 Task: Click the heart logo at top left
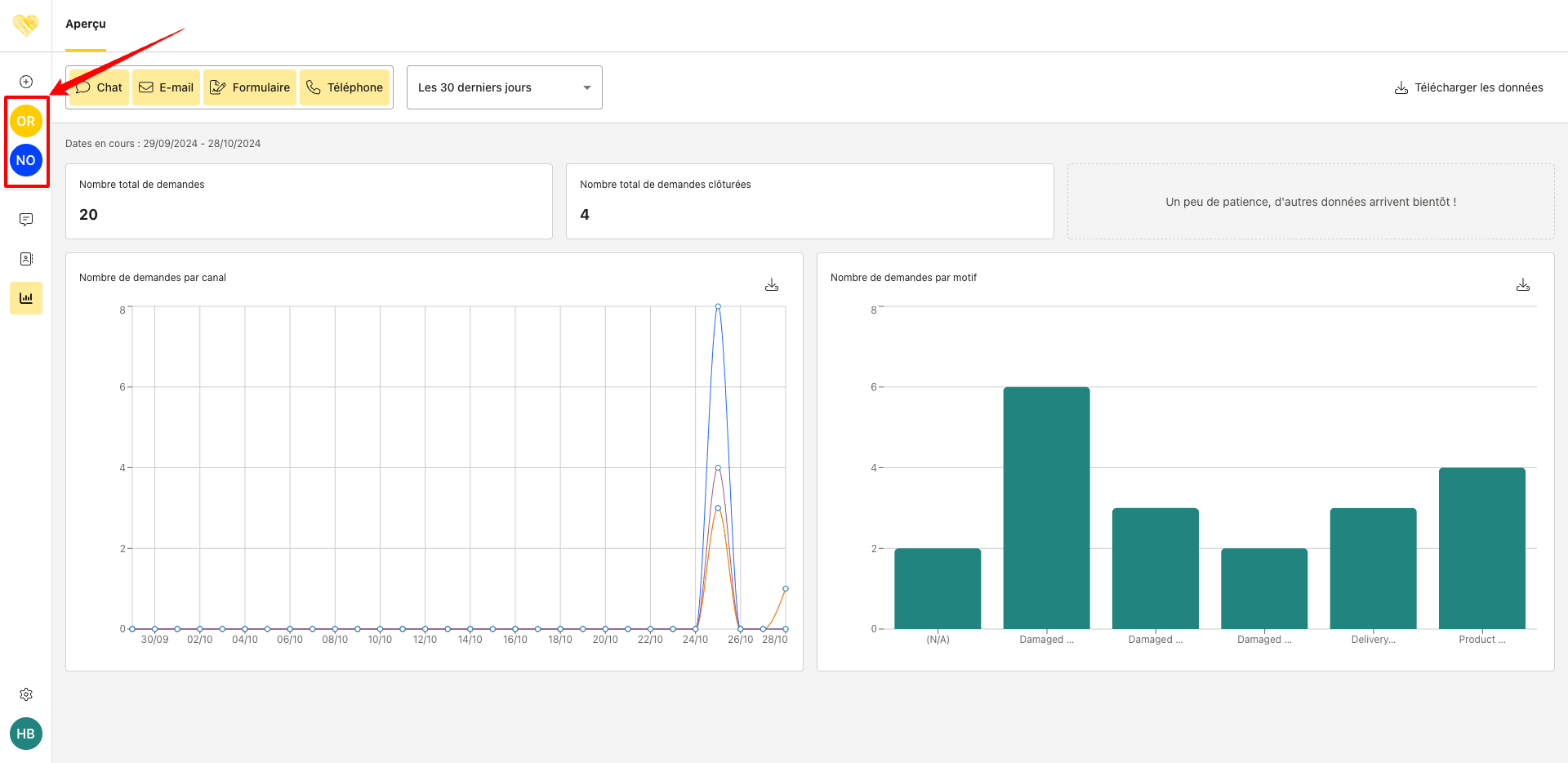coord(26,25)
